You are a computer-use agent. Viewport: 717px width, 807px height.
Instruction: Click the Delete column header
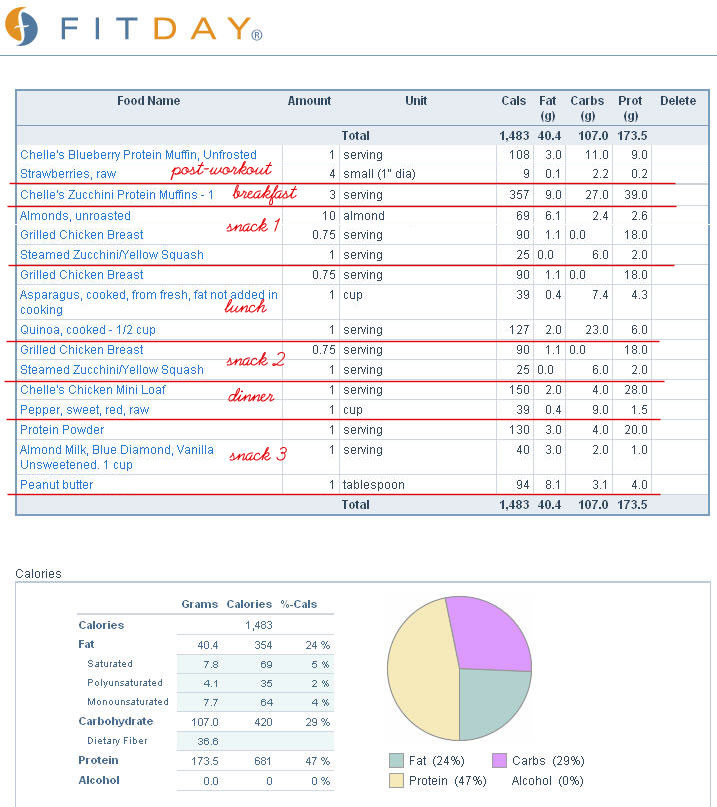tap(677, 101)
